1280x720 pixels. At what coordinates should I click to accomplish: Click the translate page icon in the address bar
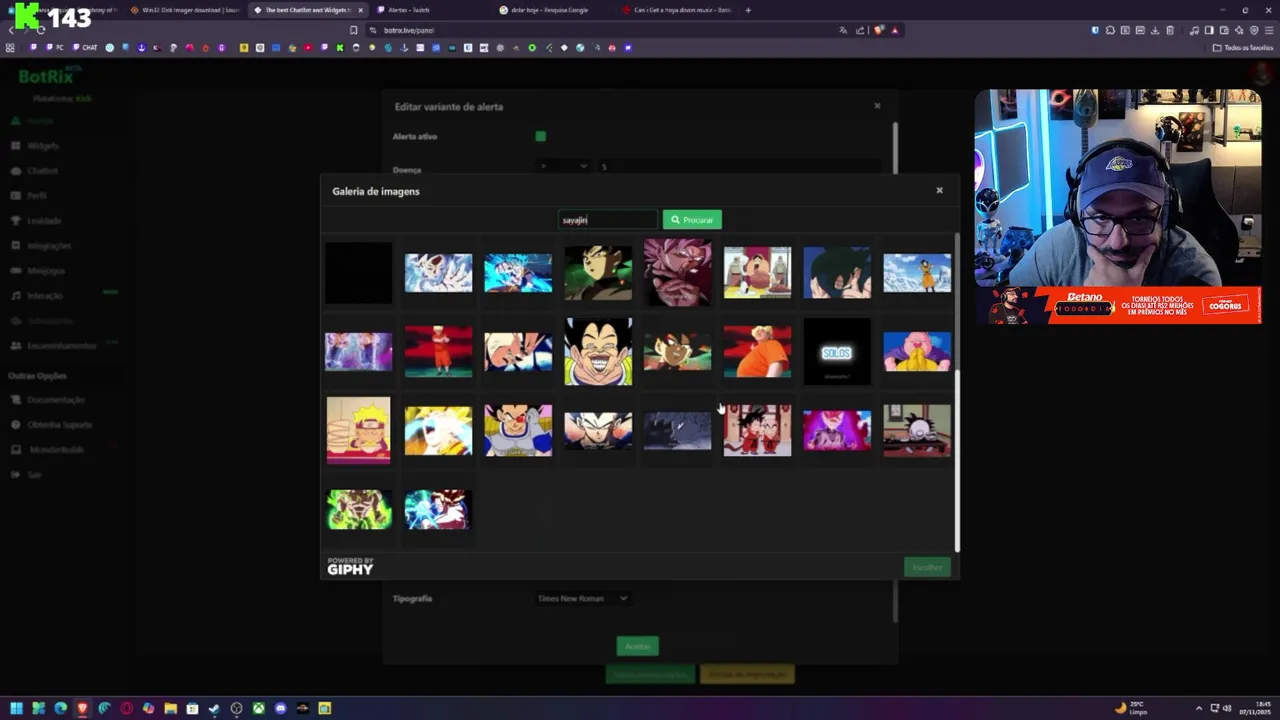843,30
